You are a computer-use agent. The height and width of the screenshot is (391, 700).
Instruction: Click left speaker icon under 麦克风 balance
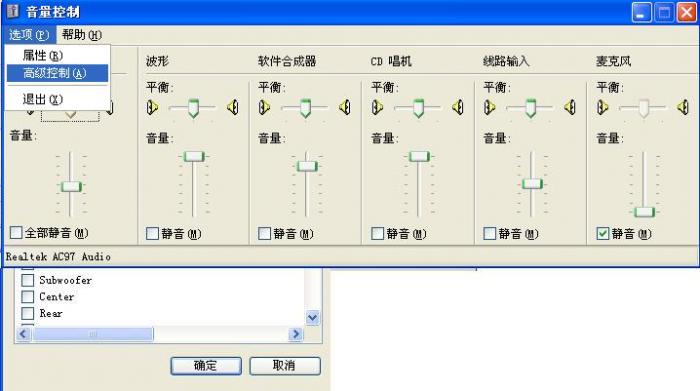tap(603, 107)
